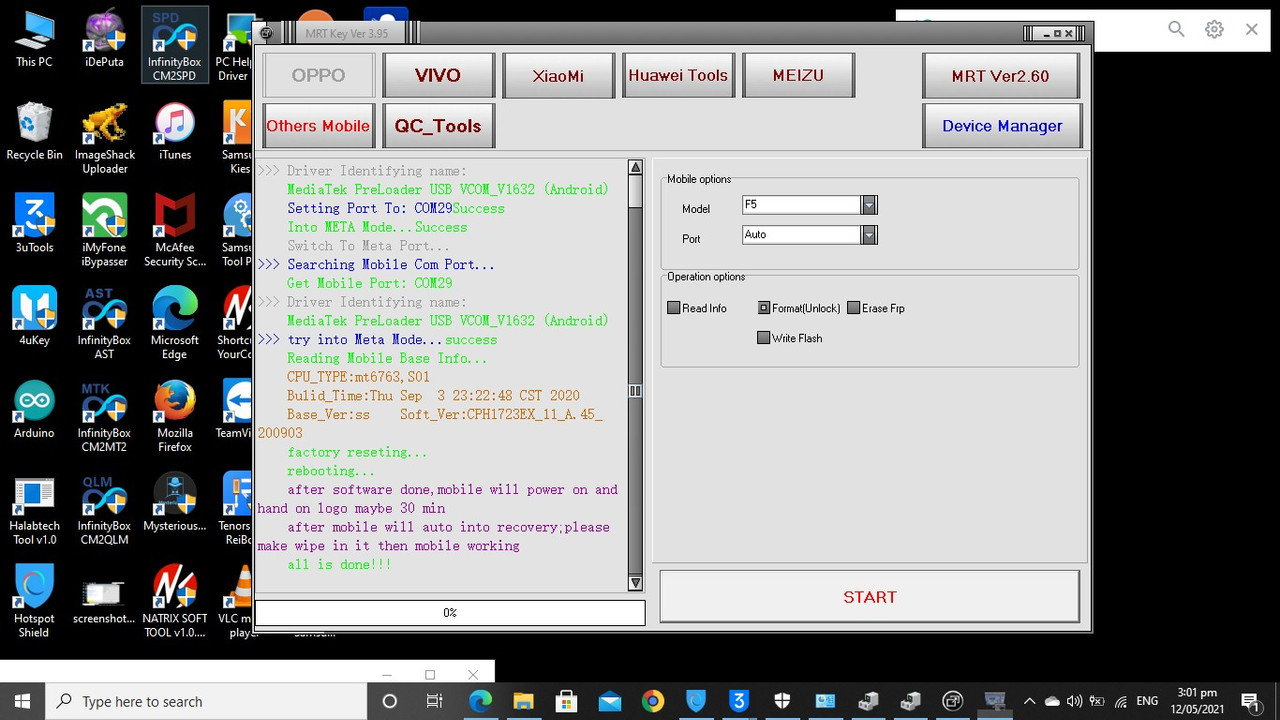This screenshot has height=720, width=1280.
Task: Launch 4uKey desktop shortcut
Action: pyautogui.click(x=34, y=316)
